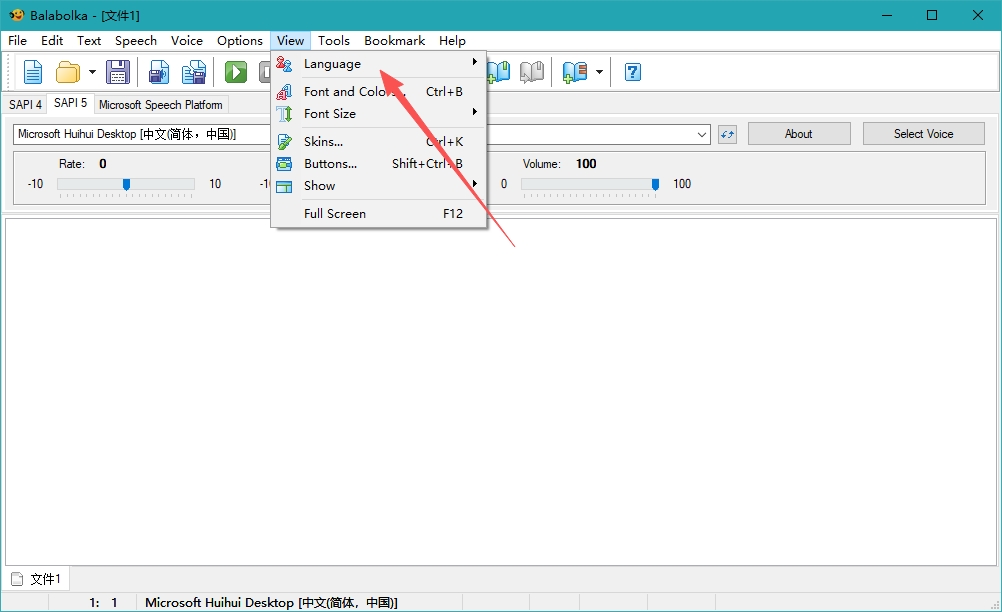
Task: Expand the Show submenu
Action: tap(378, 185)
